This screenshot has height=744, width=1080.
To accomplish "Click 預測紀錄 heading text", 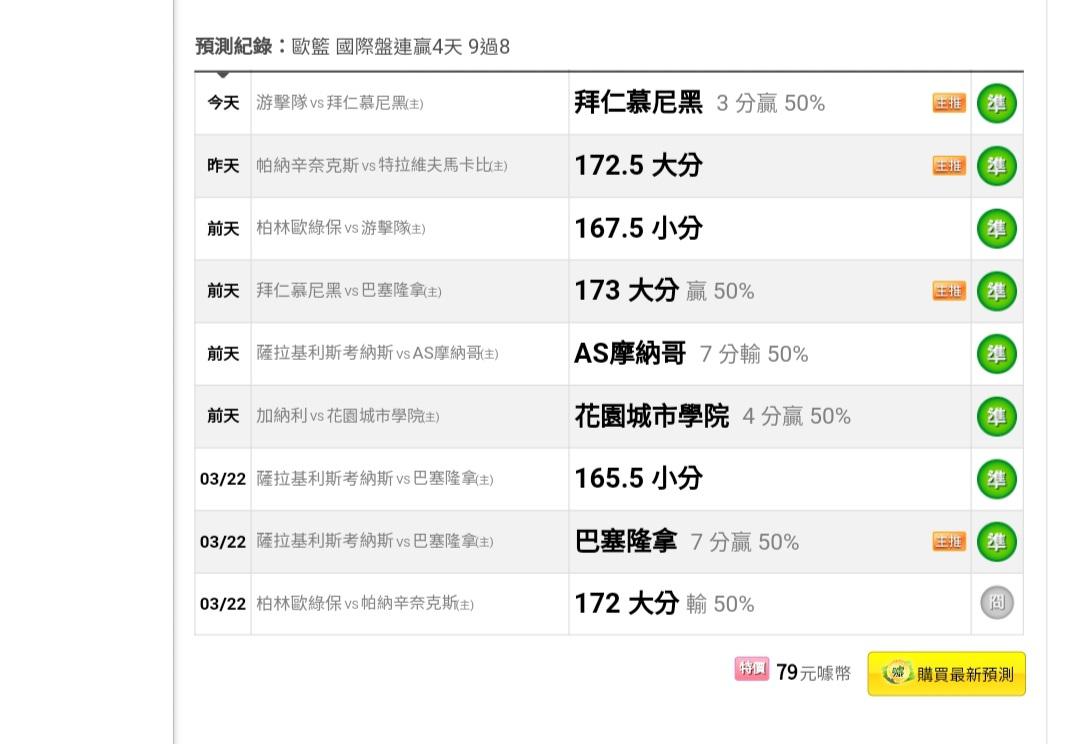I will (x=234, y=47).
